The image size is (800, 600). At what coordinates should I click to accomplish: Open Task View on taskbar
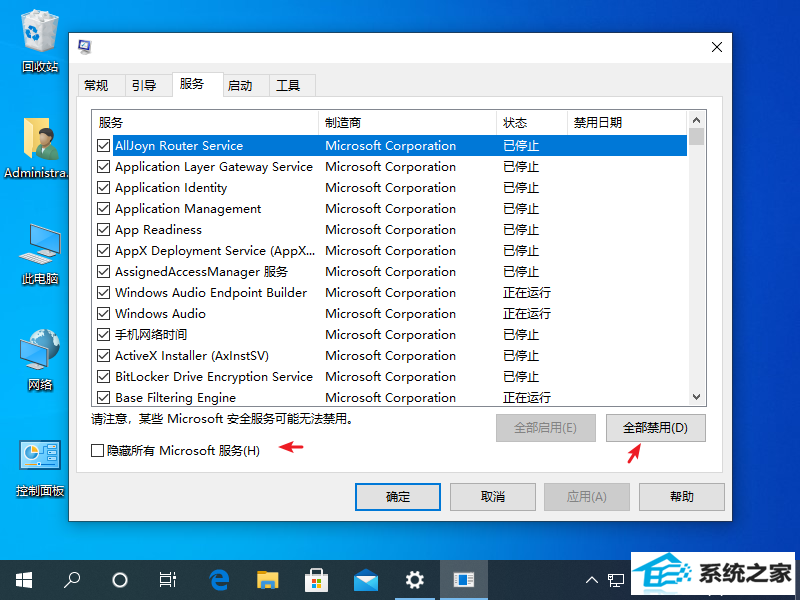(167, 580)
